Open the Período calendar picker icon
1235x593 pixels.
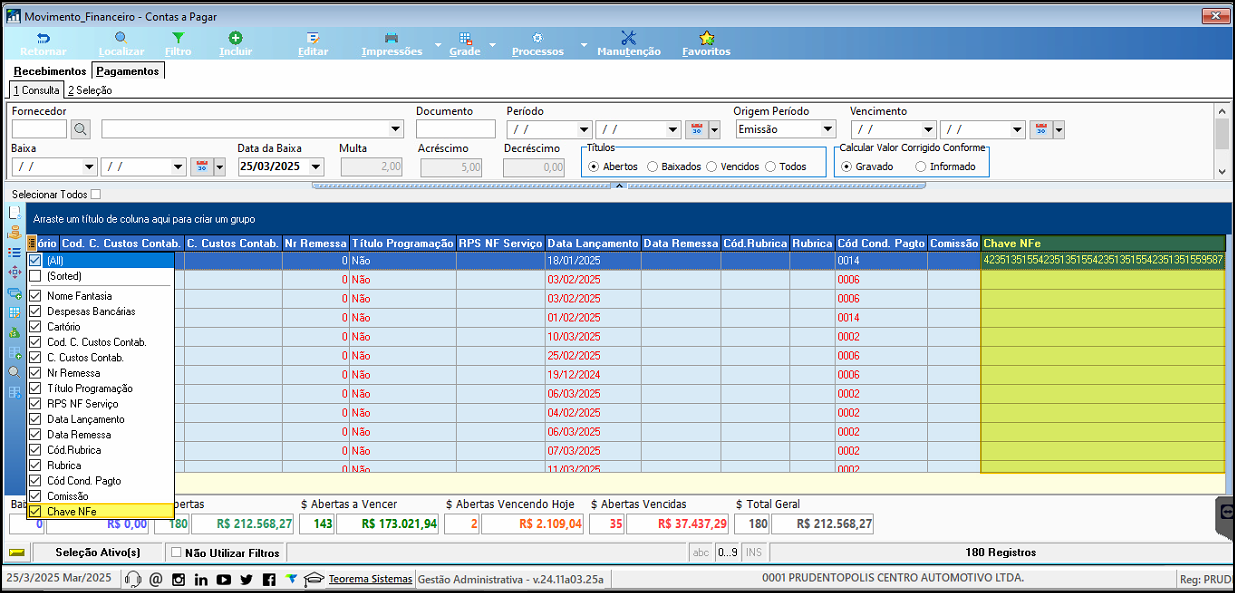click(697, 129)
